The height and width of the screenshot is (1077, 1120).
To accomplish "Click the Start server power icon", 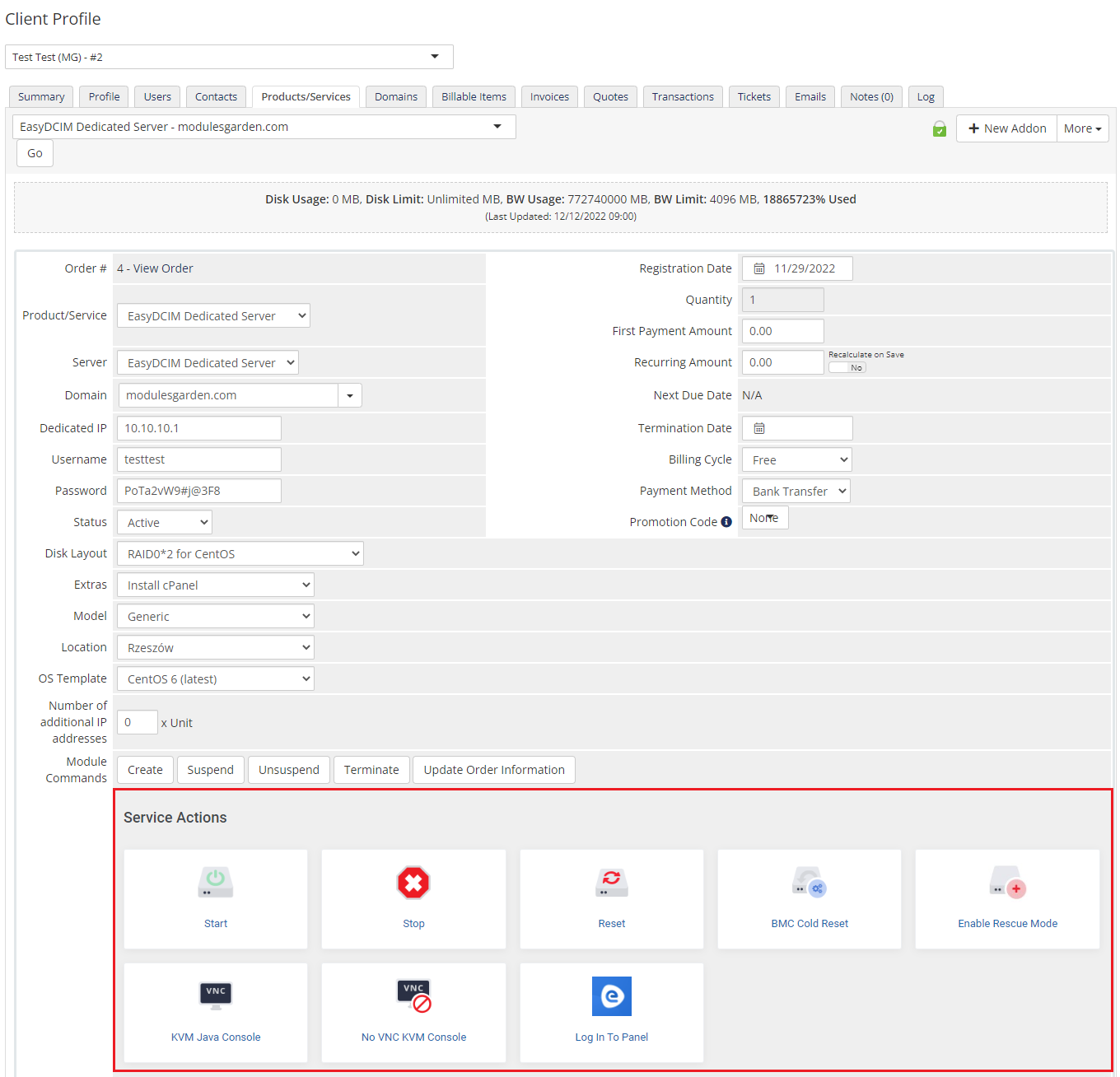I will coord(216,882).
